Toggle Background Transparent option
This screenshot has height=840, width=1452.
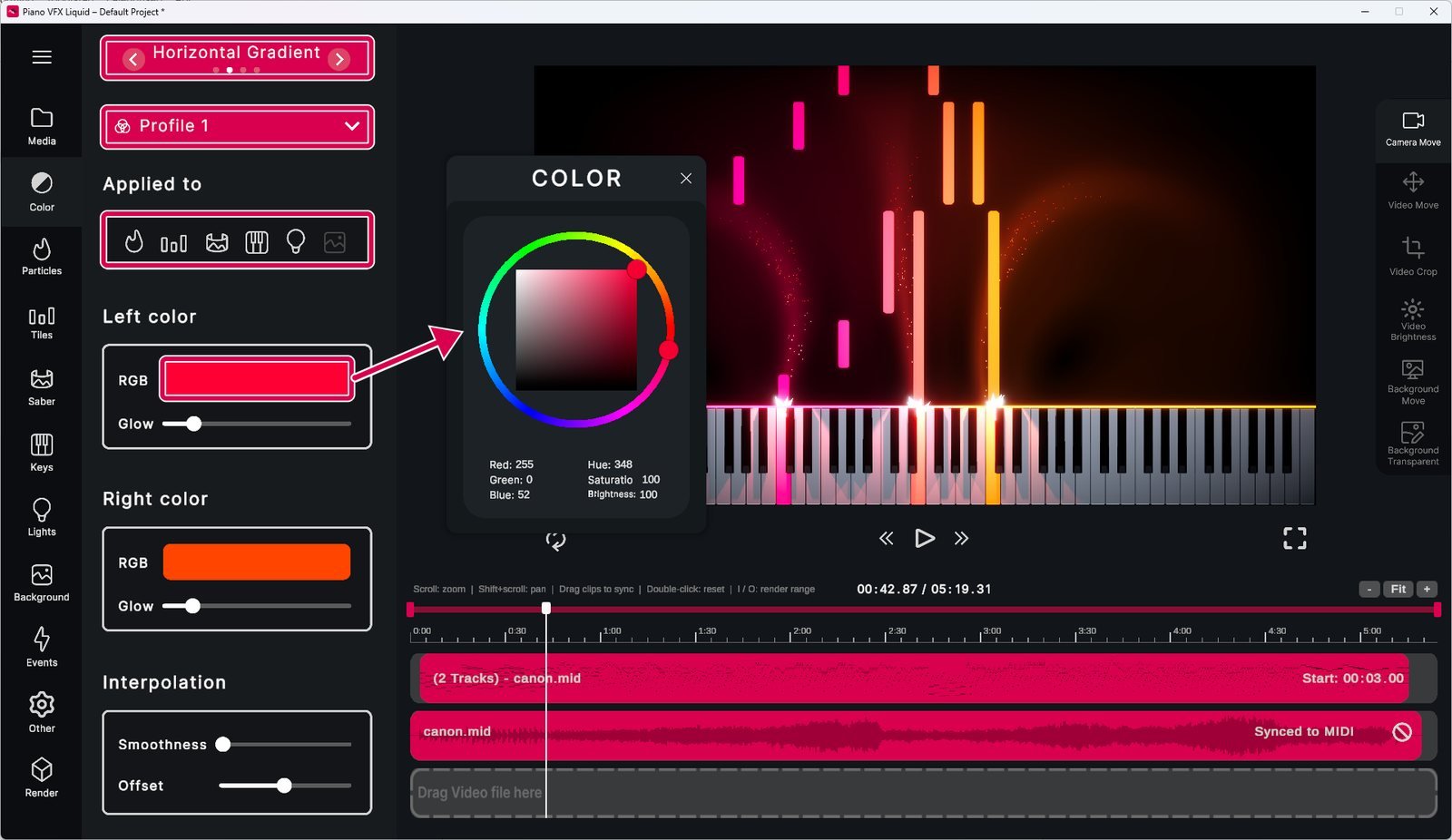click(1413, 444)
